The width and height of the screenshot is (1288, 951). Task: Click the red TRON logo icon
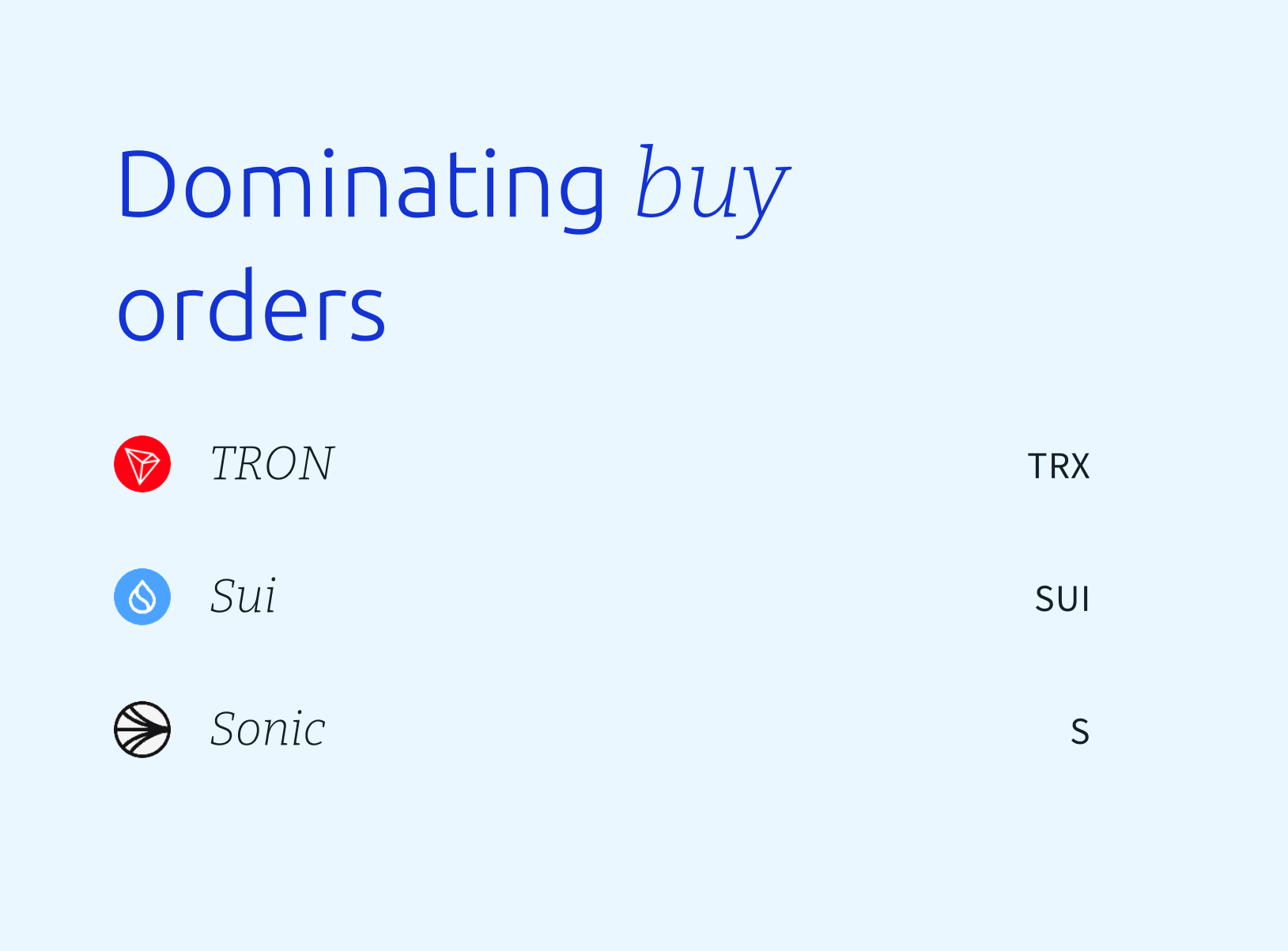coord(142,464)
